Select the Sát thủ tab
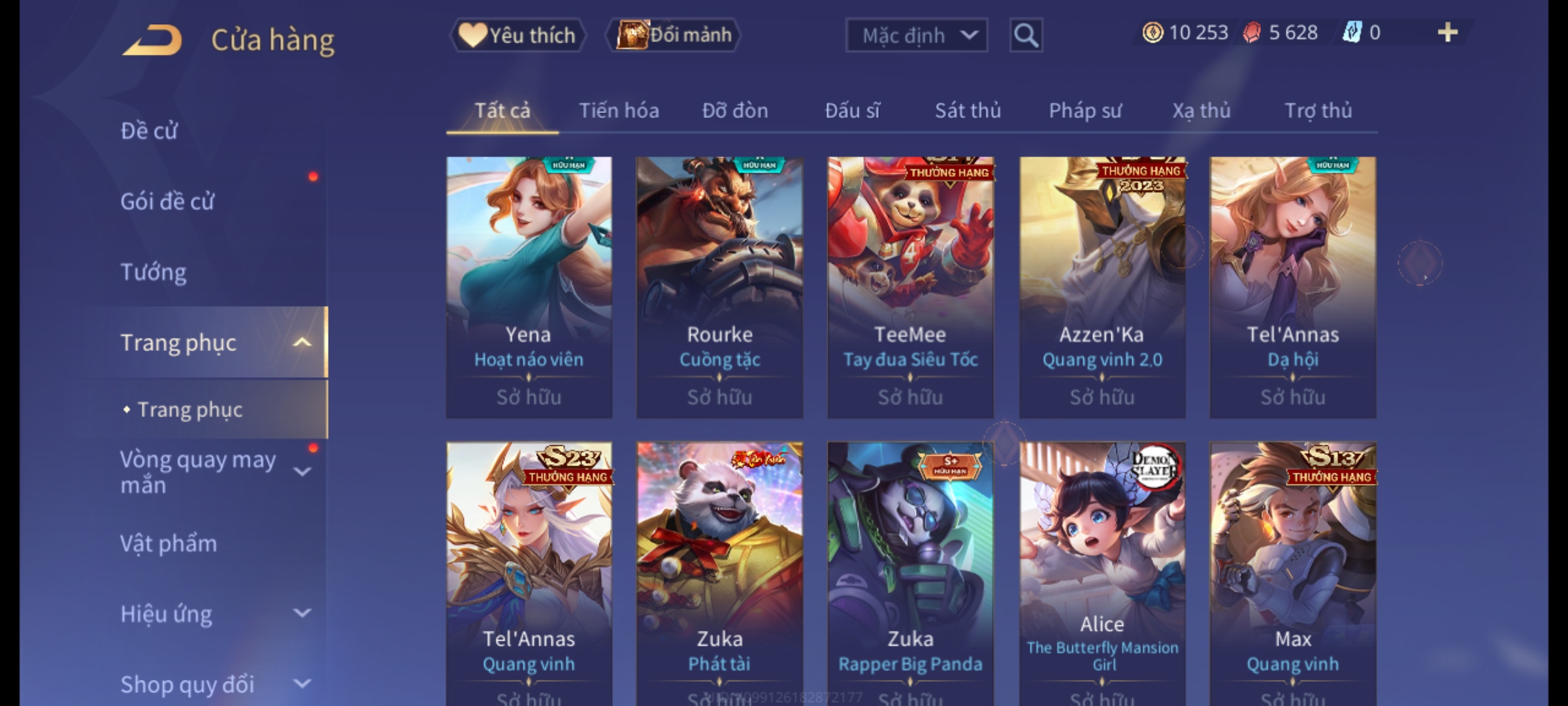This screenshot has height=706, width=1568. coord(968,110)
